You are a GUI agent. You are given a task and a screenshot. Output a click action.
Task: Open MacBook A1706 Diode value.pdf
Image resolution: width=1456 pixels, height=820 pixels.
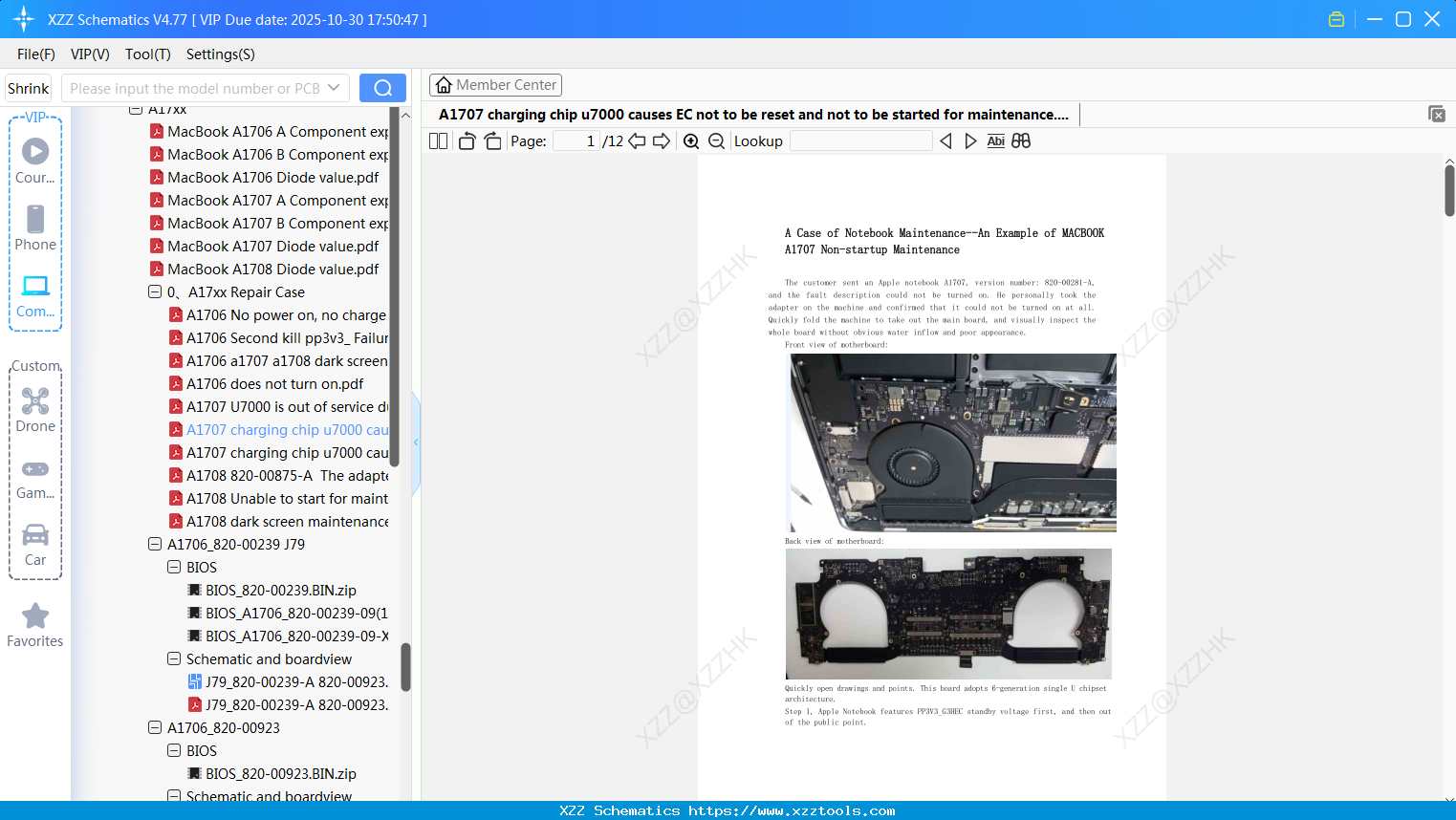(273, 178)
